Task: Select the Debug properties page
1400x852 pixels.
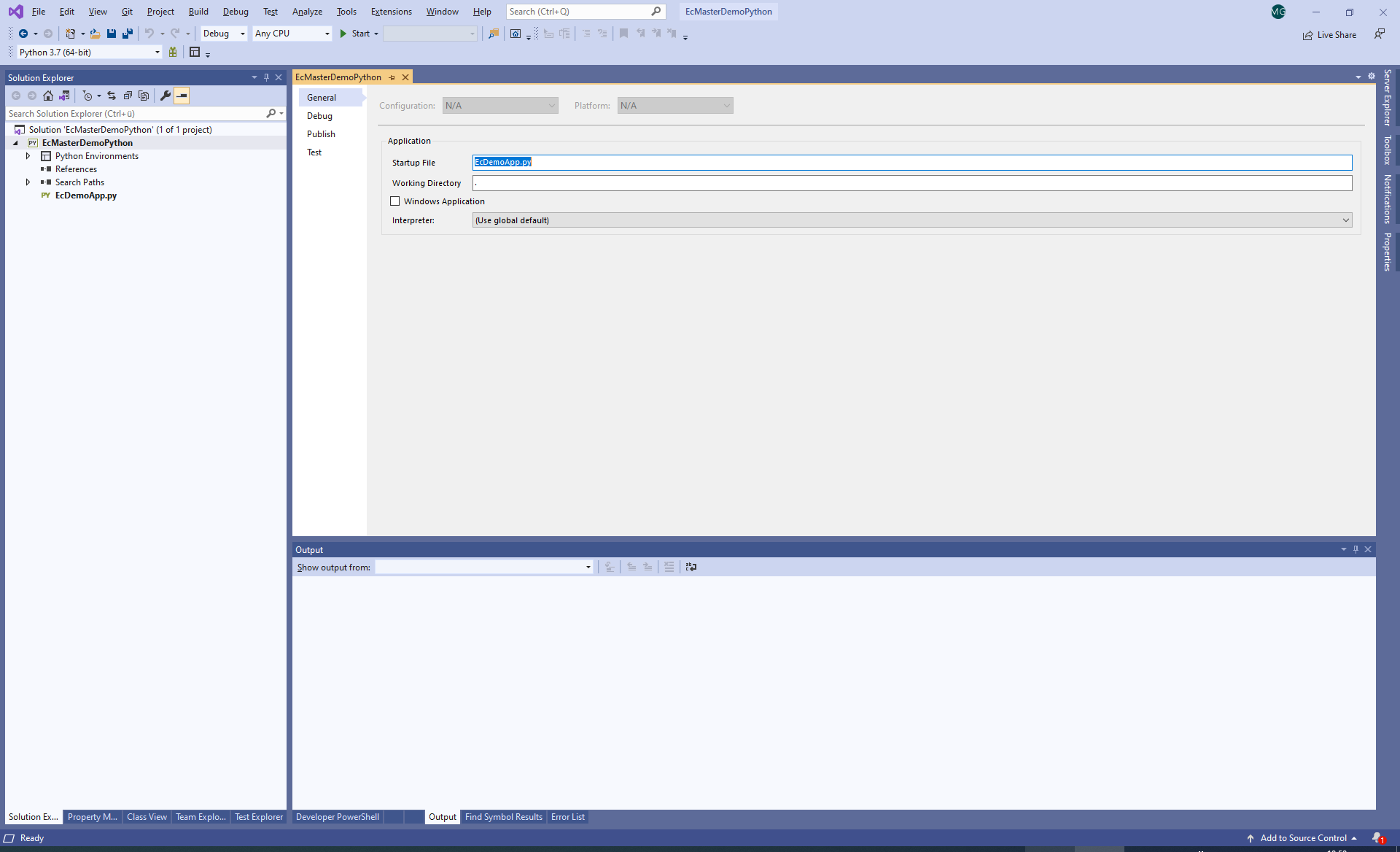Action: pyautogui.click(x=319, y=116)
